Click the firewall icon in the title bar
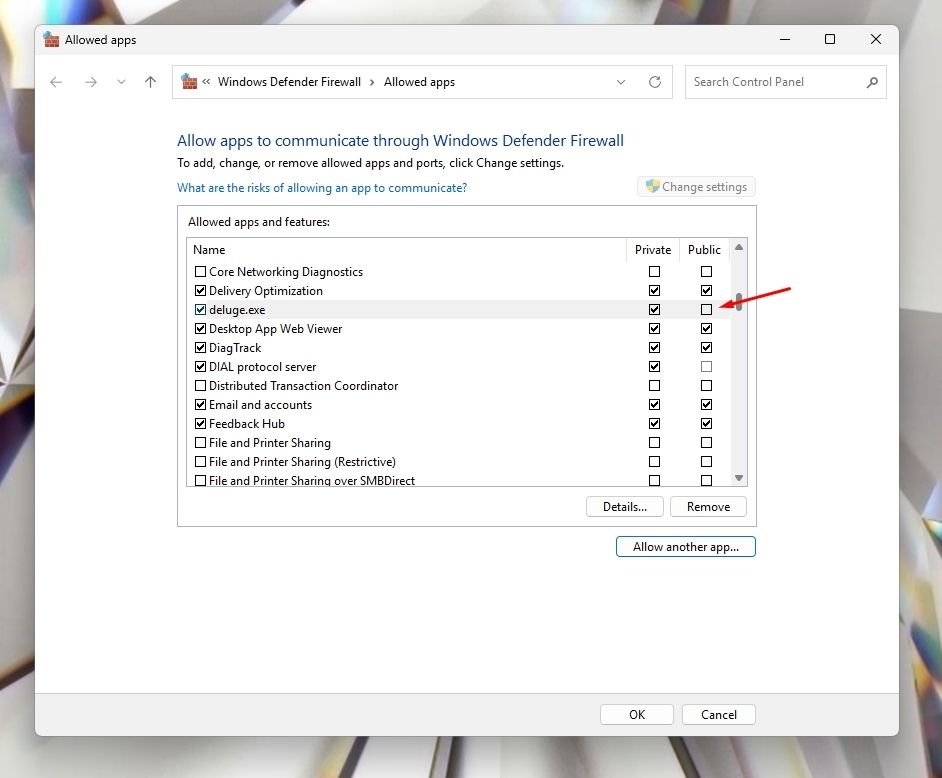 [51, 39]
